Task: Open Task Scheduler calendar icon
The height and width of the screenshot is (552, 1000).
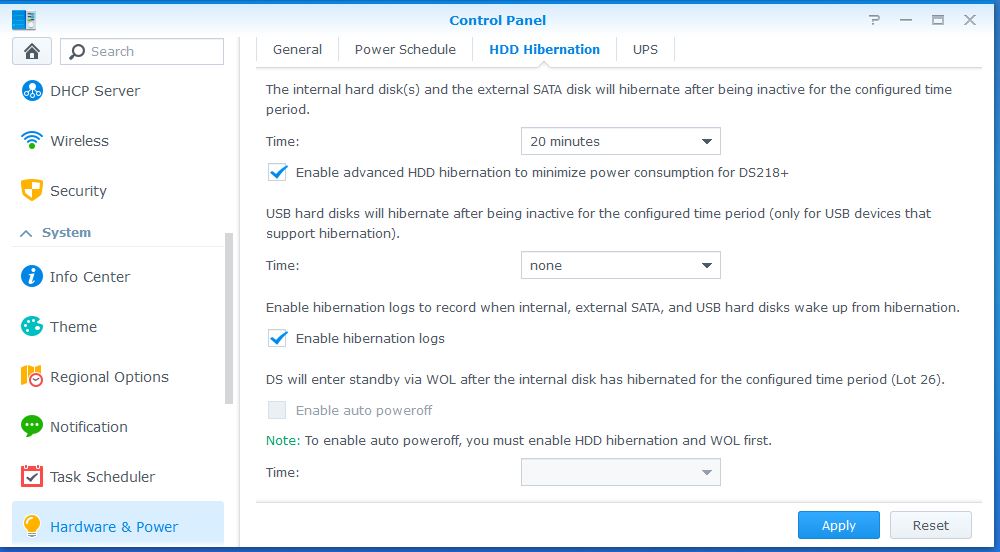Action: click(32, 477)
